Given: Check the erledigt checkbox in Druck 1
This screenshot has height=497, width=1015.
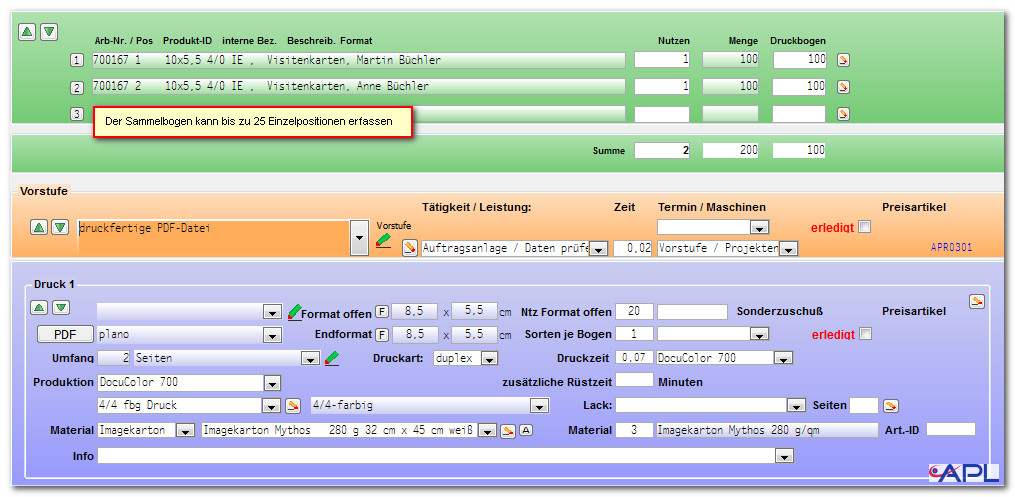Looking at the screenshot, I should [864, 334].
